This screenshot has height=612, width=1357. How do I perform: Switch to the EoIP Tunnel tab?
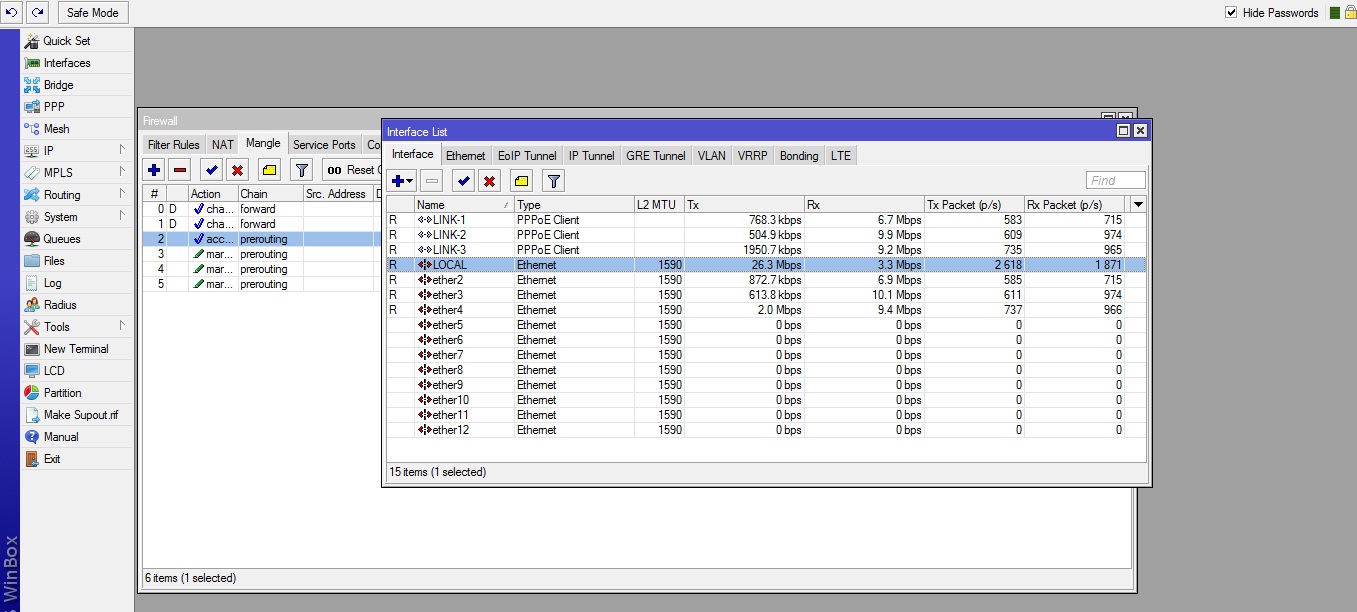click(x=527, y=156)
